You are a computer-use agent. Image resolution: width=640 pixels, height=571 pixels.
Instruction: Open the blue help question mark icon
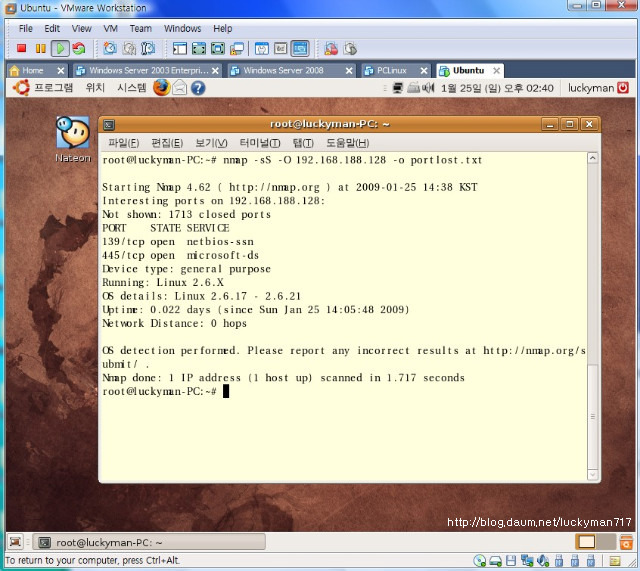[198, 88]
